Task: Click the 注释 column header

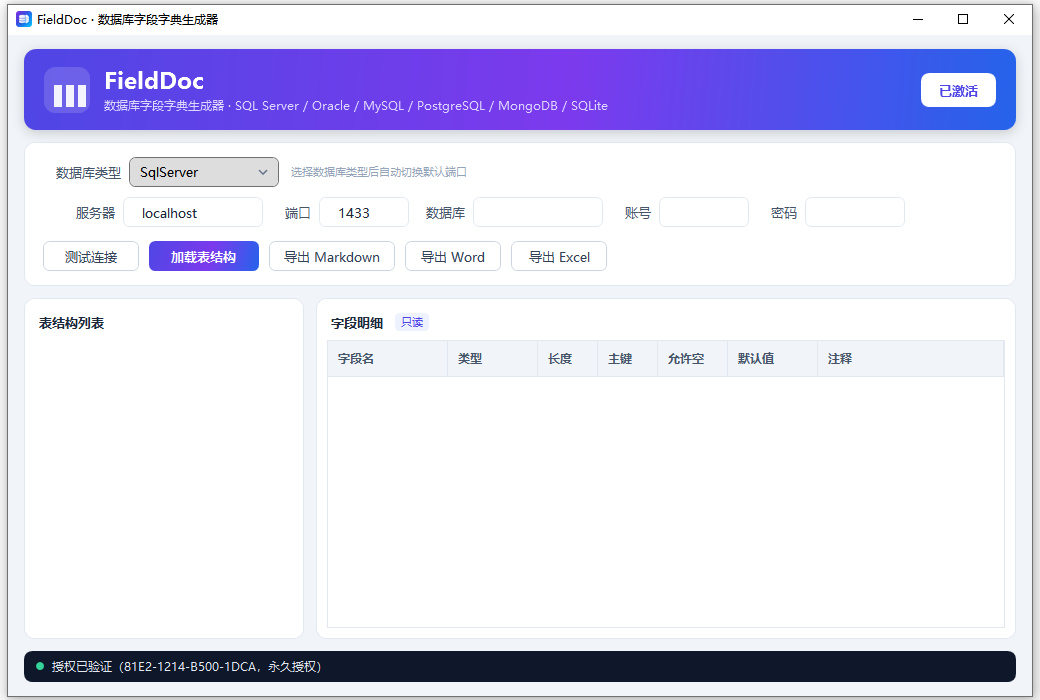Action: point(910,358)
